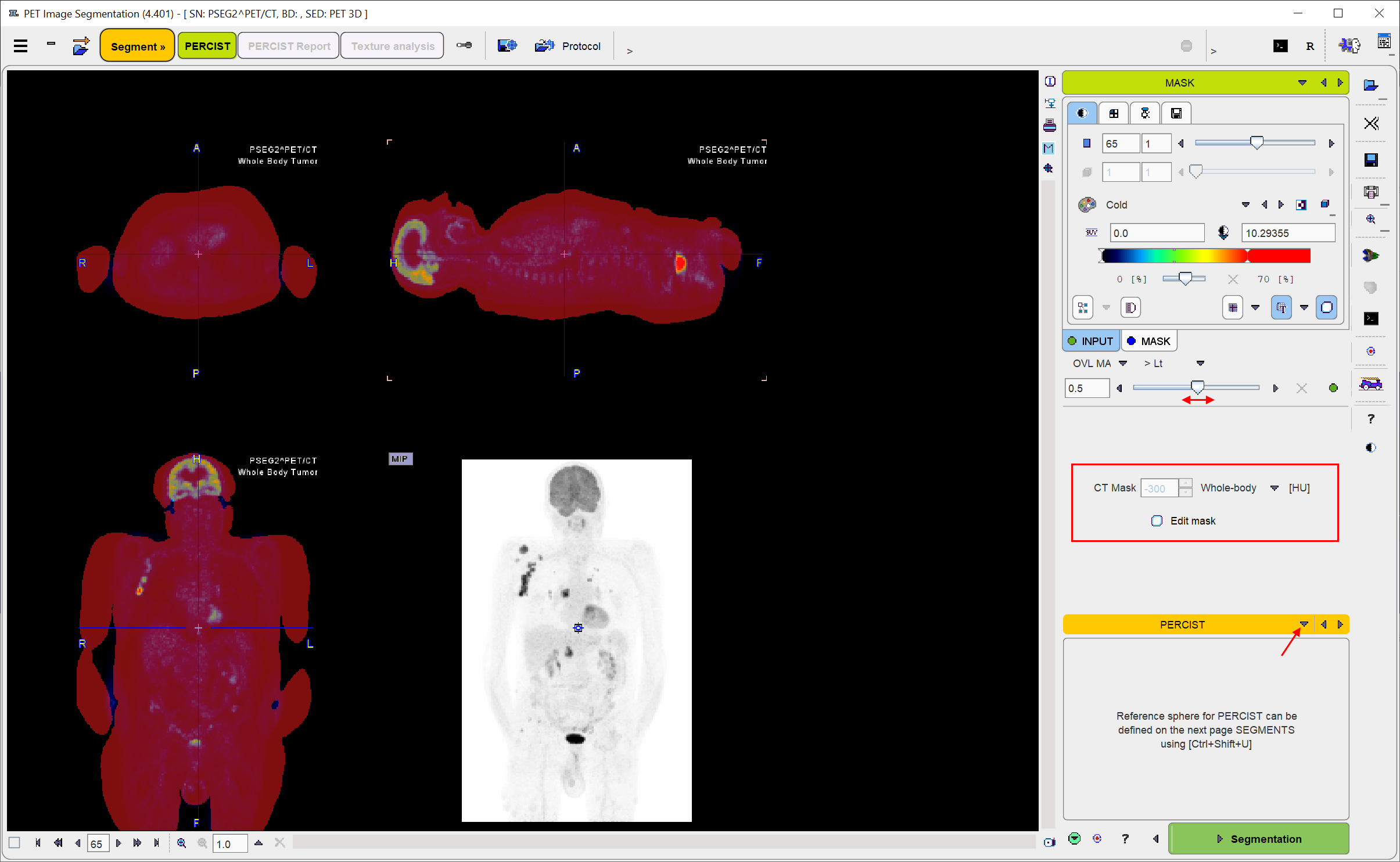Enable the Edit mask checkbox

tap(1157, 521)
